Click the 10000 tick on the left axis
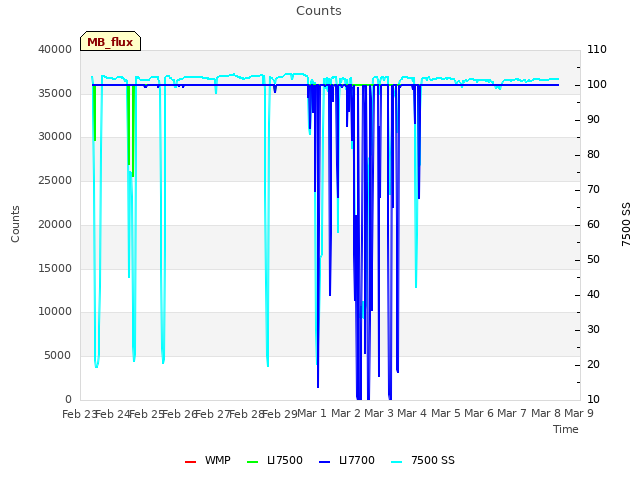The height and width of the screenshot is (480, 640). click(x=55, y=311)
